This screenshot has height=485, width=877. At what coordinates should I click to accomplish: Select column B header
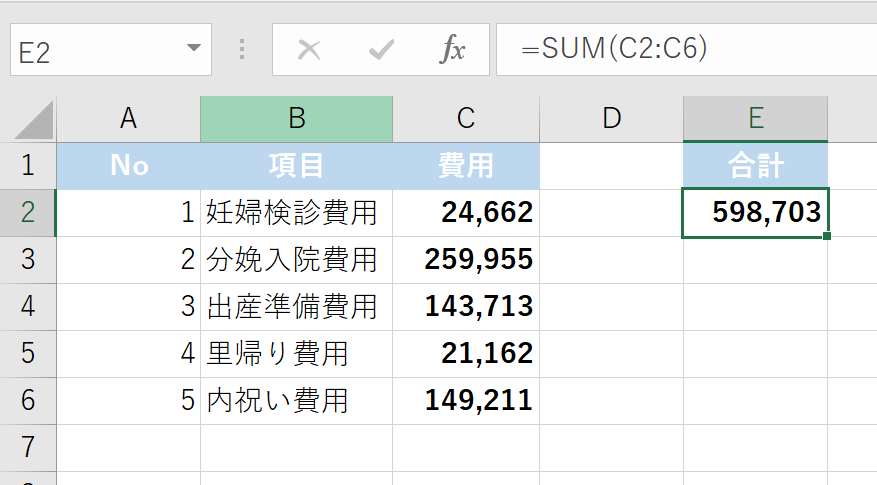coord(296,119)
